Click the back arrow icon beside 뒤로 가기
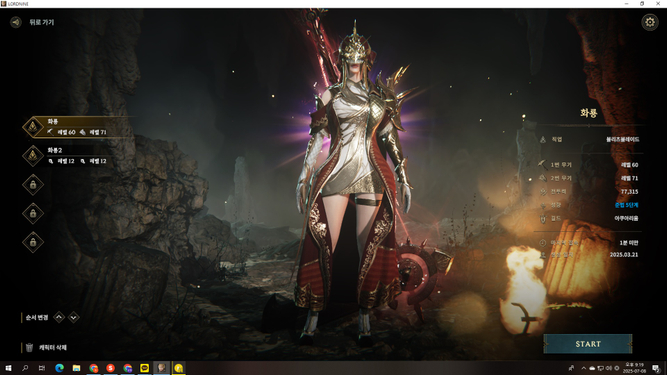Image resolution: width=667 pixels, height=375 pixels. click(x=16, y=22)
